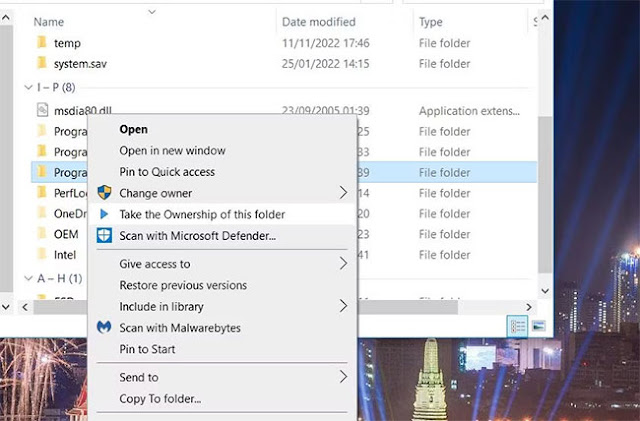Expand the Send to submenu

(344, 377)
